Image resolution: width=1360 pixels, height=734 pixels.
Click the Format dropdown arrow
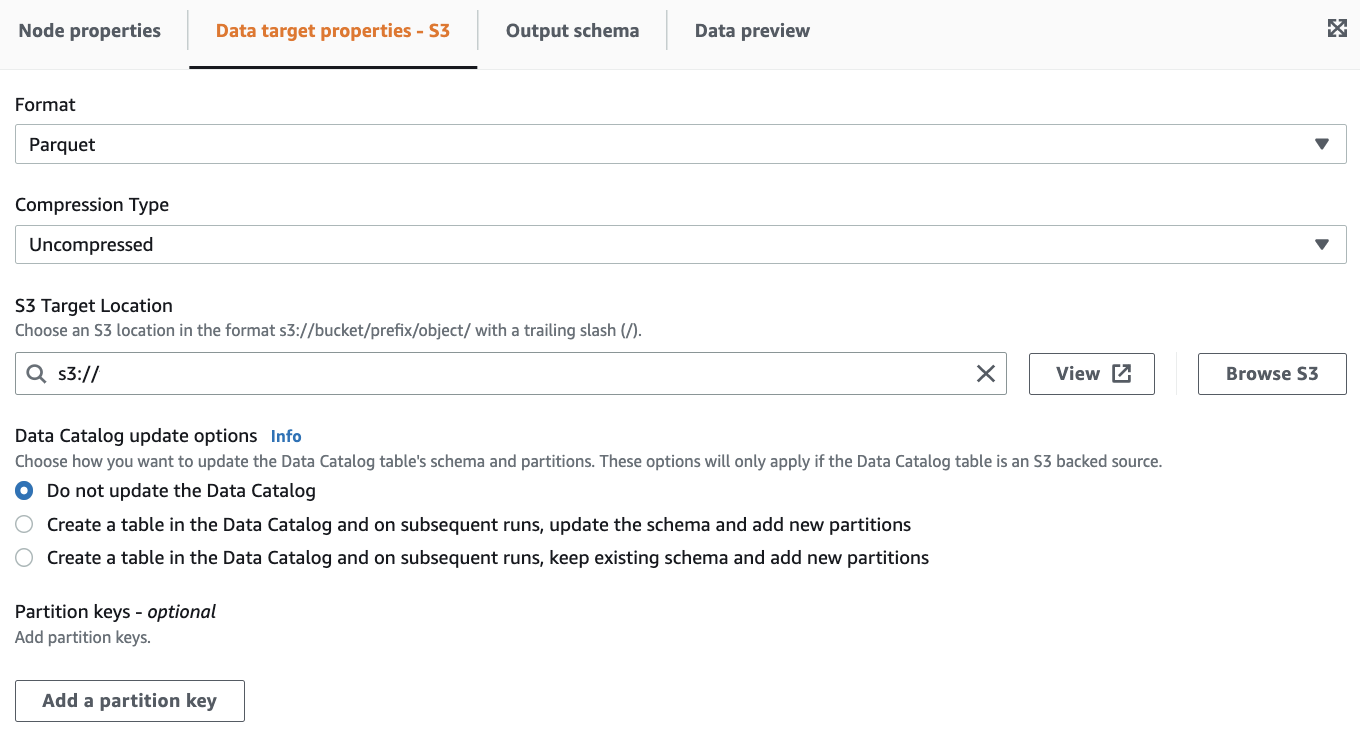click(x=1322, y=144)
